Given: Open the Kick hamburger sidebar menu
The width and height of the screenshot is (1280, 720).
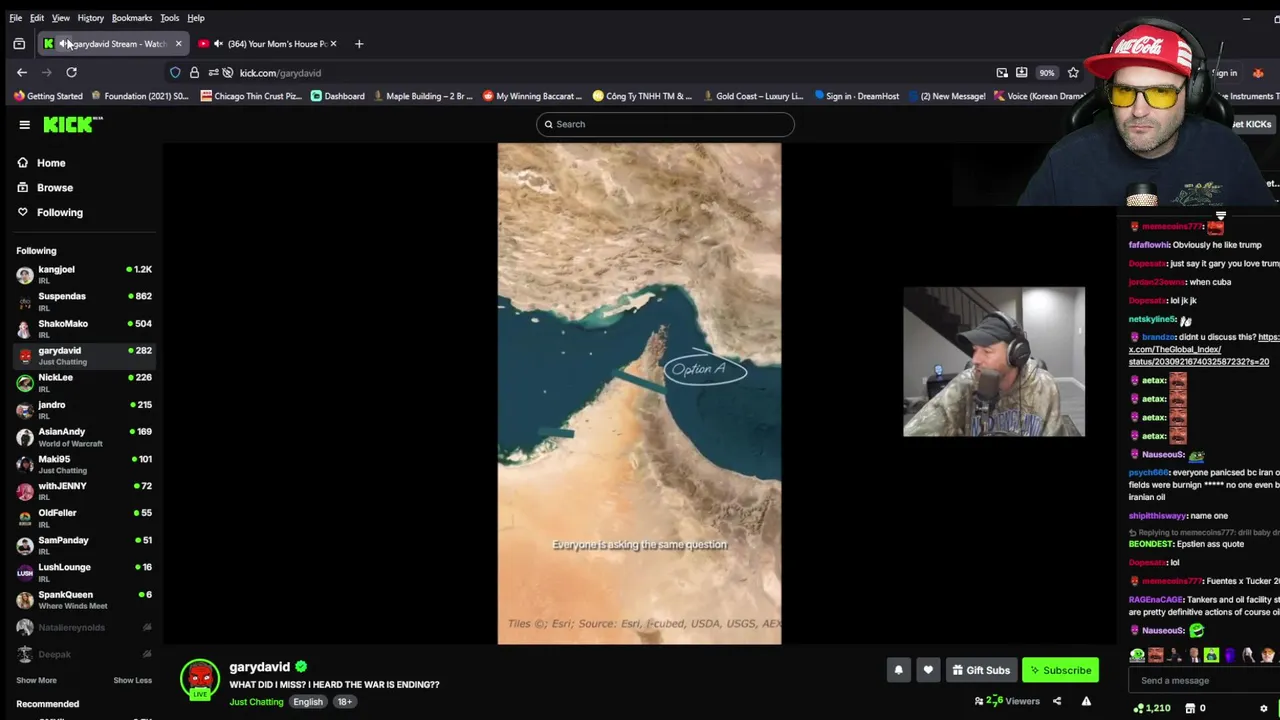Looking at the screenshot, I should tap(24, 125).
